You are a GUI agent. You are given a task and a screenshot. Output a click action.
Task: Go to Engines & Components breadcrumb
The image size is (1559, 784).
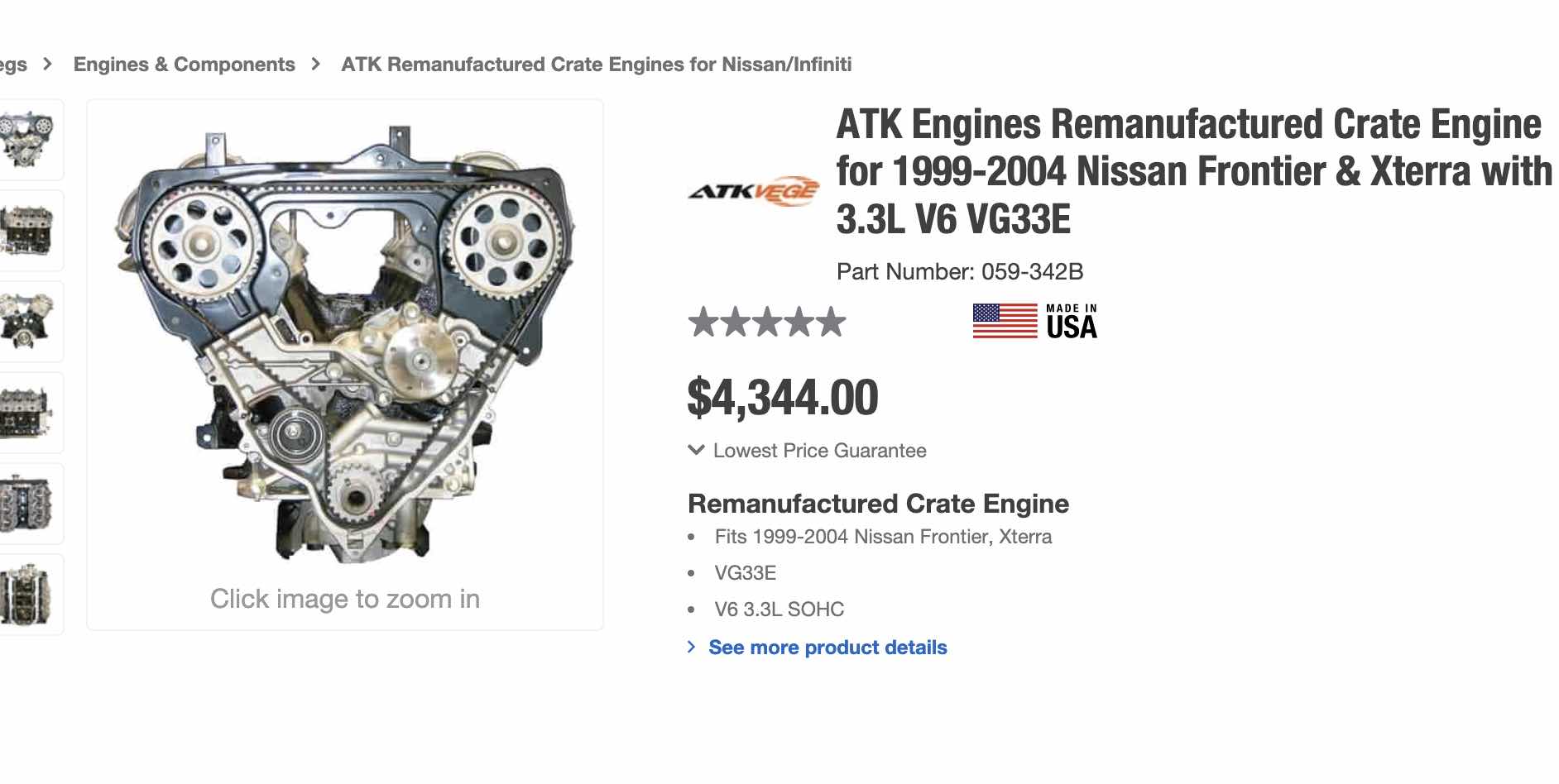click(184, 65)
